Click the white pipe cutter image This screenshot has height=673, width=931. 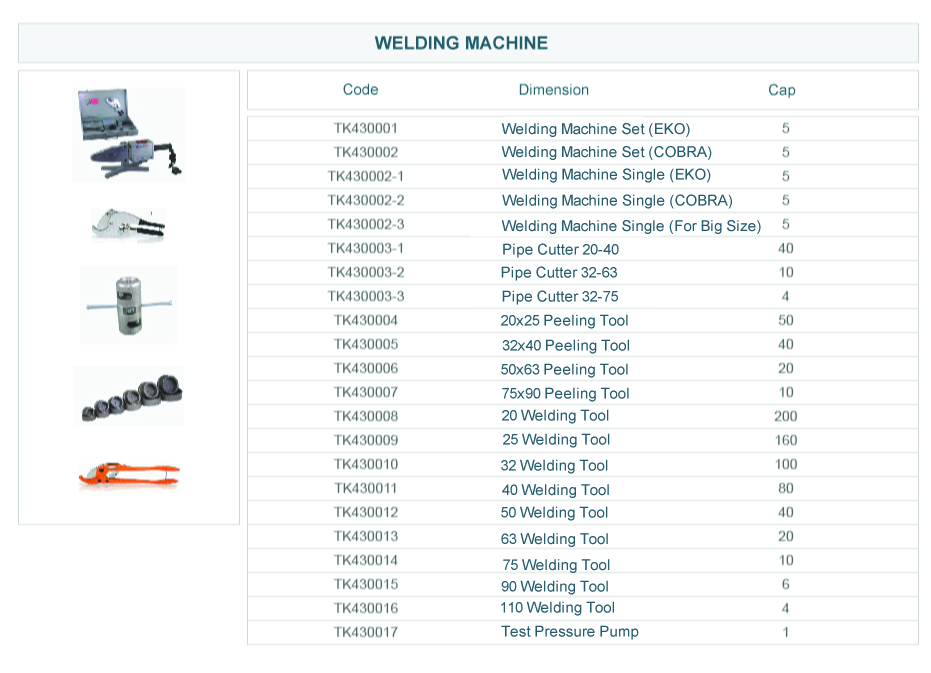[128, 224]
